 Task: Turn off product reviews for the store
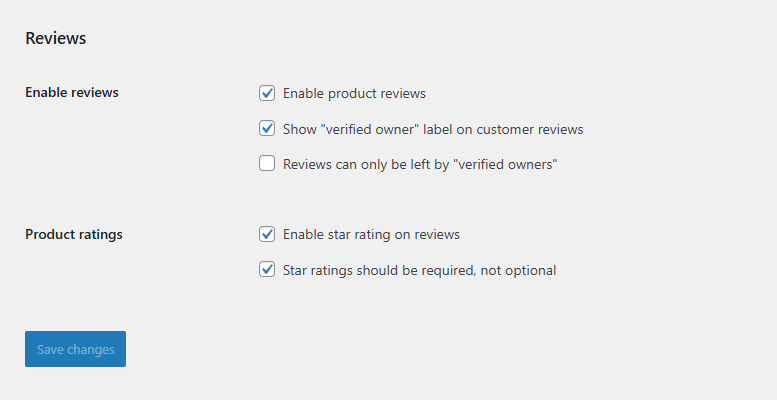(x=267, y=93)
